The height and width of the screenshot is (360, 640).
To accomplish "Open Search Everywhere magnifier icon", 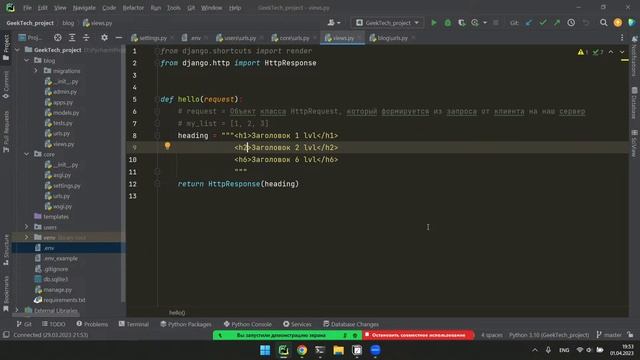I will [x=603, y=23].
